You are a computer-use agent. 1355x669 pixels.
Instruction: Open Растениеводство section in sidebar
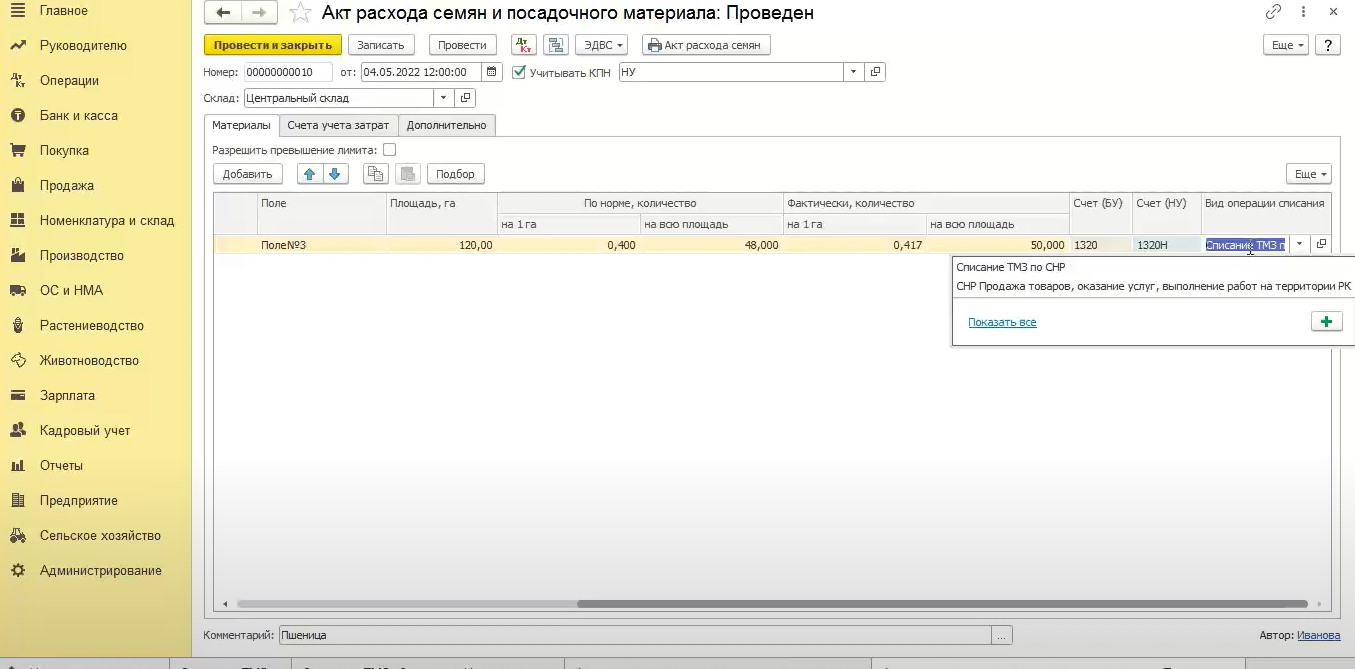[91, 326]
